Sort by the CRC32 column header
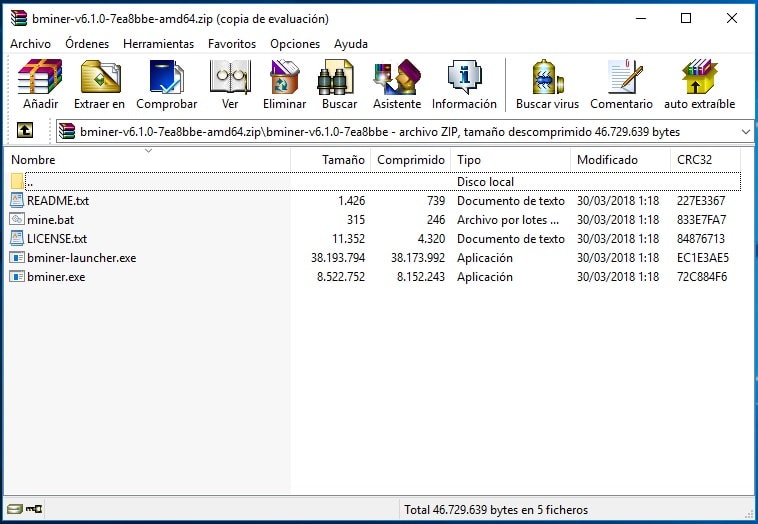The width and height of the screenshot is (758, 524). pyautogui.click(x=705, y=160)
